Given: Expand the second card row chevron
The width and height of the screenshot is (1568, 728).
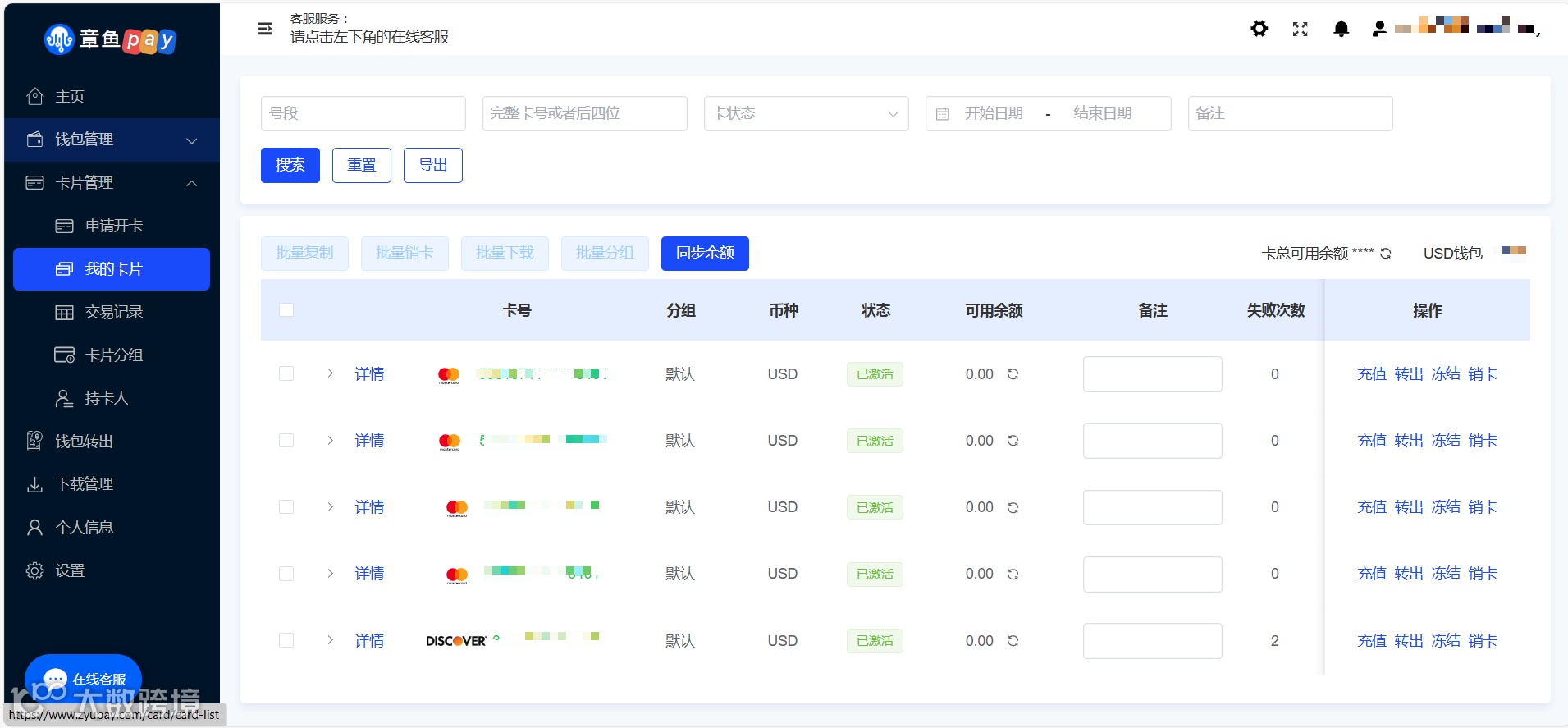Looking at the screenshot, I should tap(330, 441).
